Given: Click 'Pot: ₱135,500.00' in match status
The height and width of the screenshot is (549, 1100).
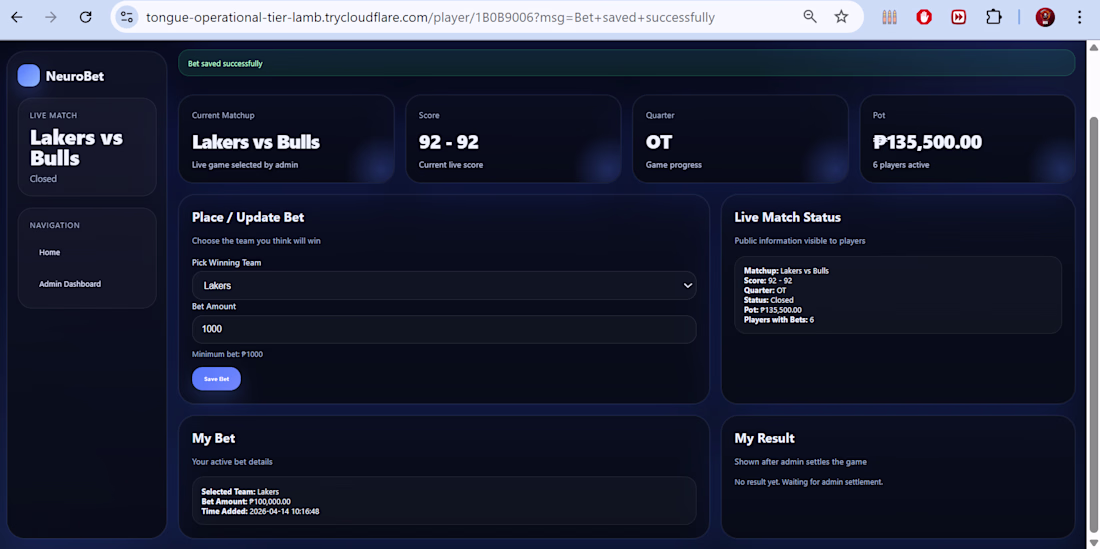Looking at the screenshot, I should tap(772, 310).
